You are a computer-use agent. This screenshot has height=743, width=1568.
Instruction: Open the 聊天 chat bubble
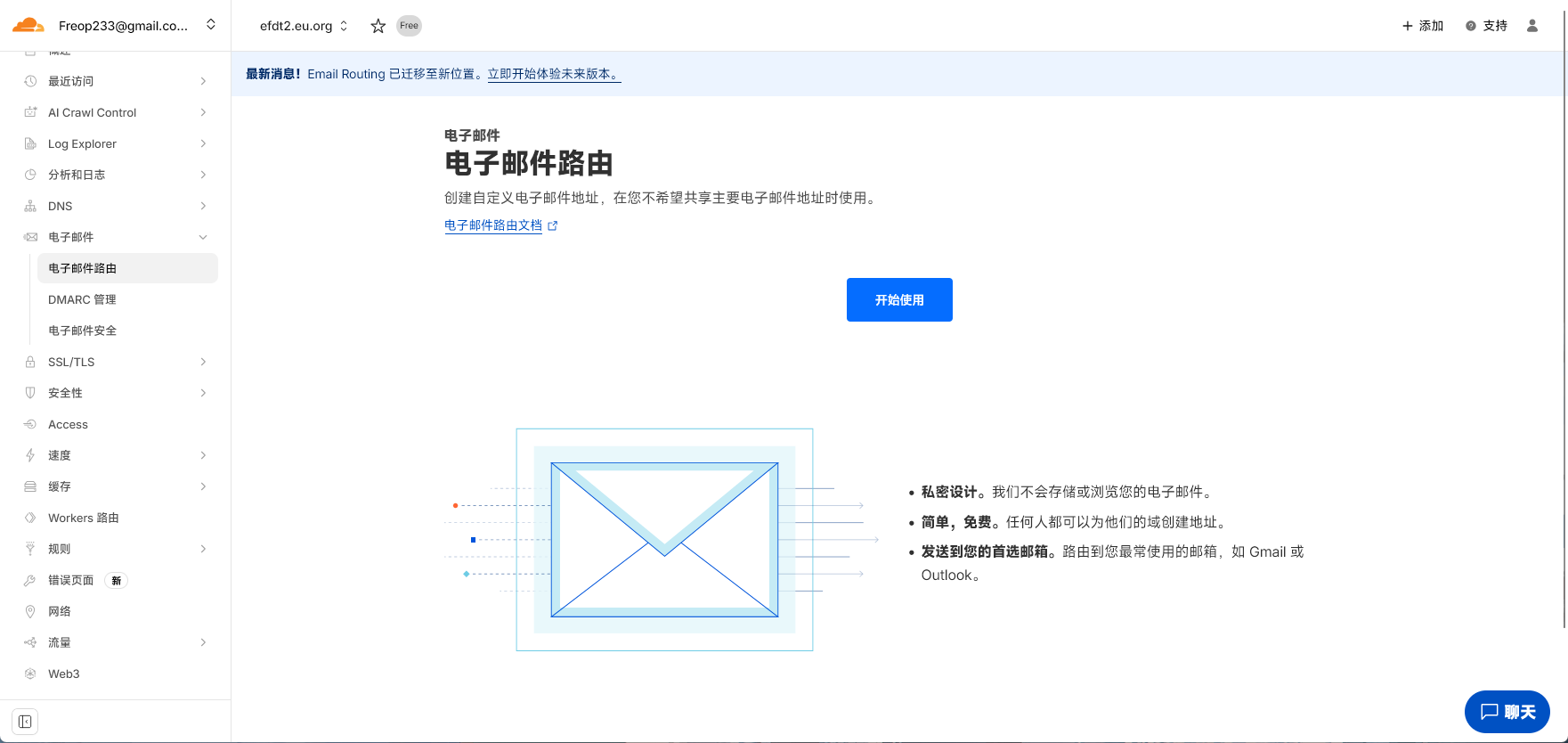1507,712
